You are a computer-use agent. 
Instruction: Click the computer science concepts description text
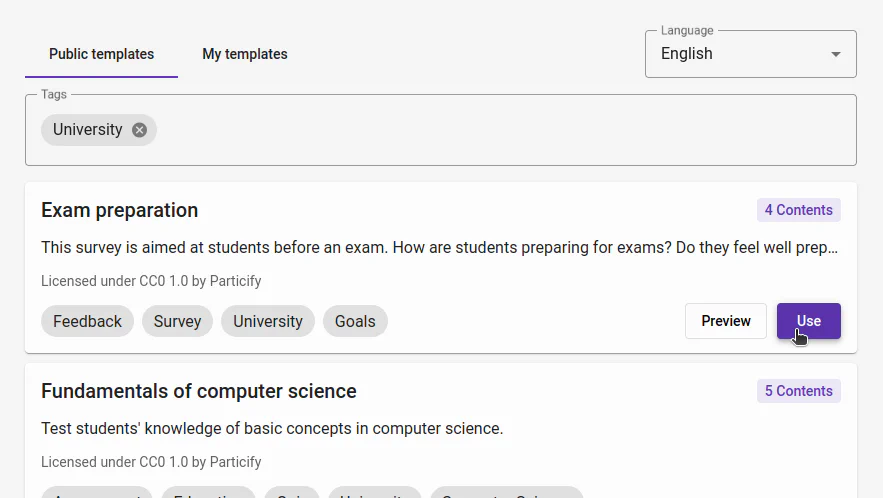(272, 429)
